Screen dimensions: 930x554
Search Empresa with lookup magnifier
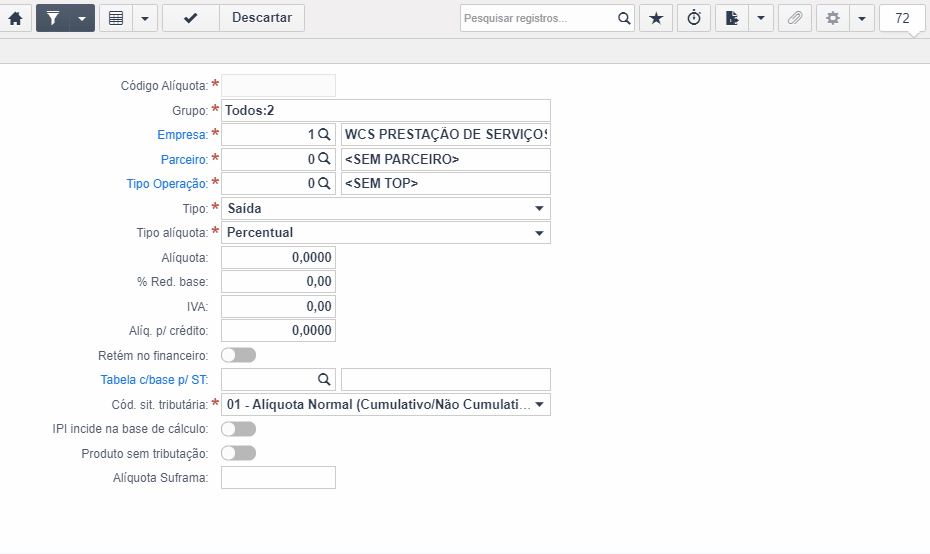pyautogui.click(x=324, y=135)
